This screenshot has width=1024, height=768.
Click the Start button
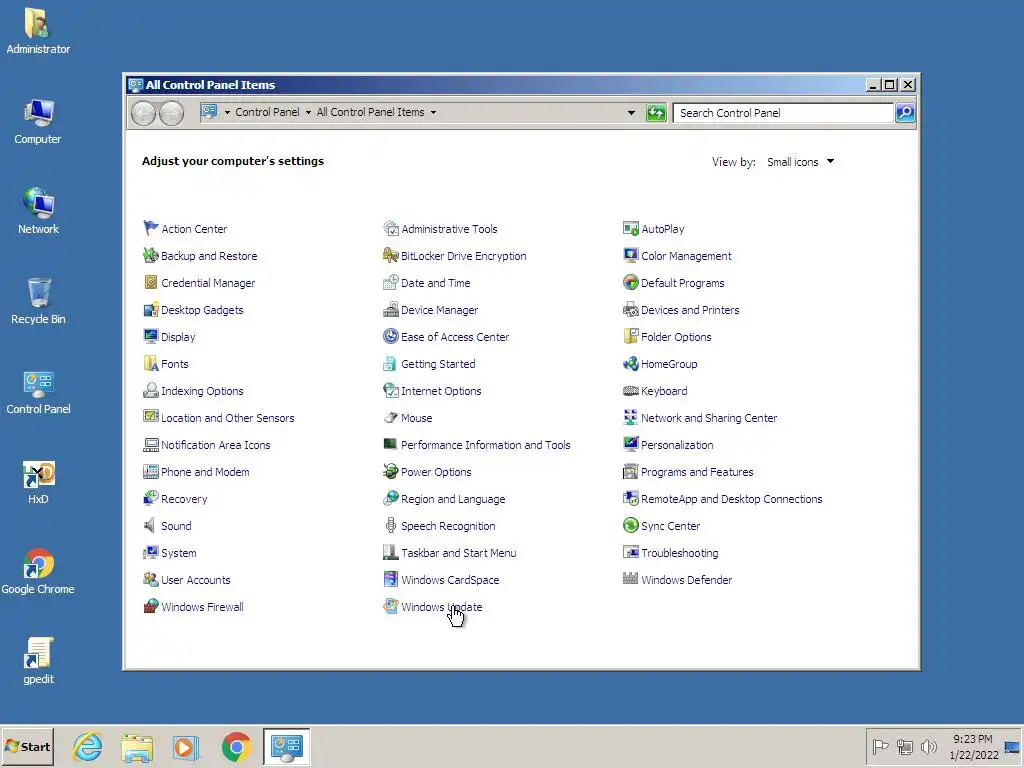coord(27,746)
